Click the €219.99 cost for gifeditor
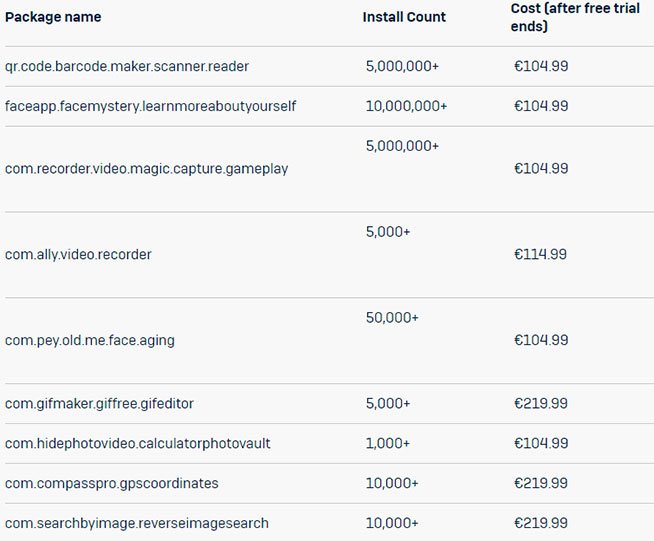 pos(541,404)
